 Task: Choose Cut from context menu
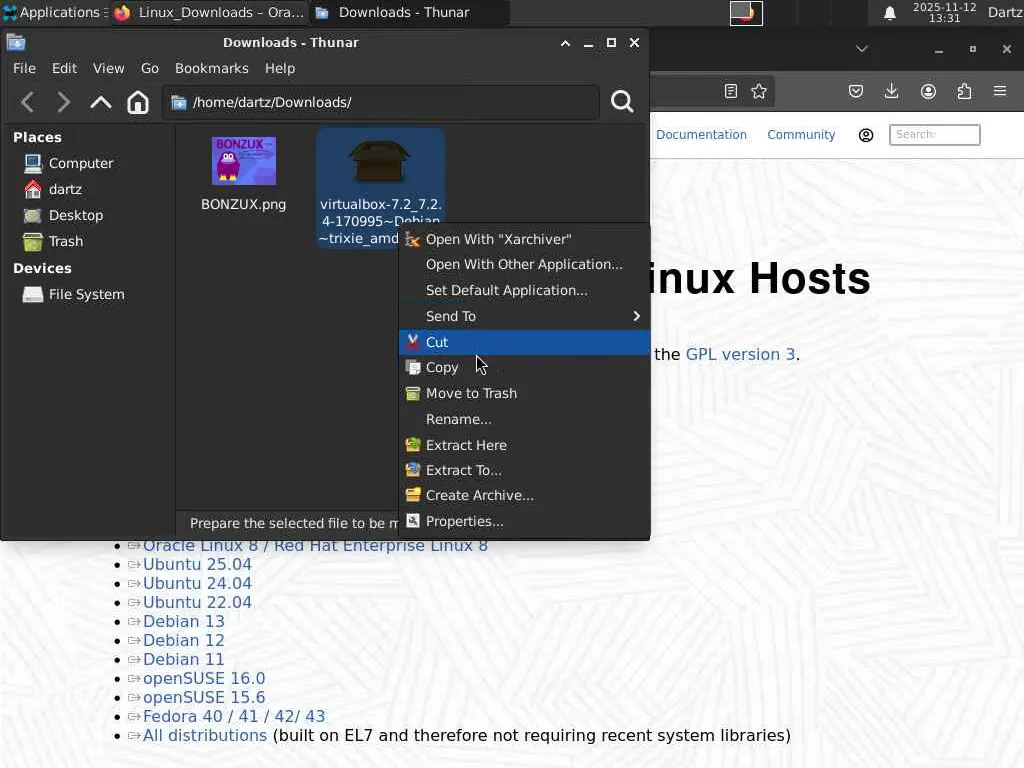pyautogui.click(x=524, y=342)
